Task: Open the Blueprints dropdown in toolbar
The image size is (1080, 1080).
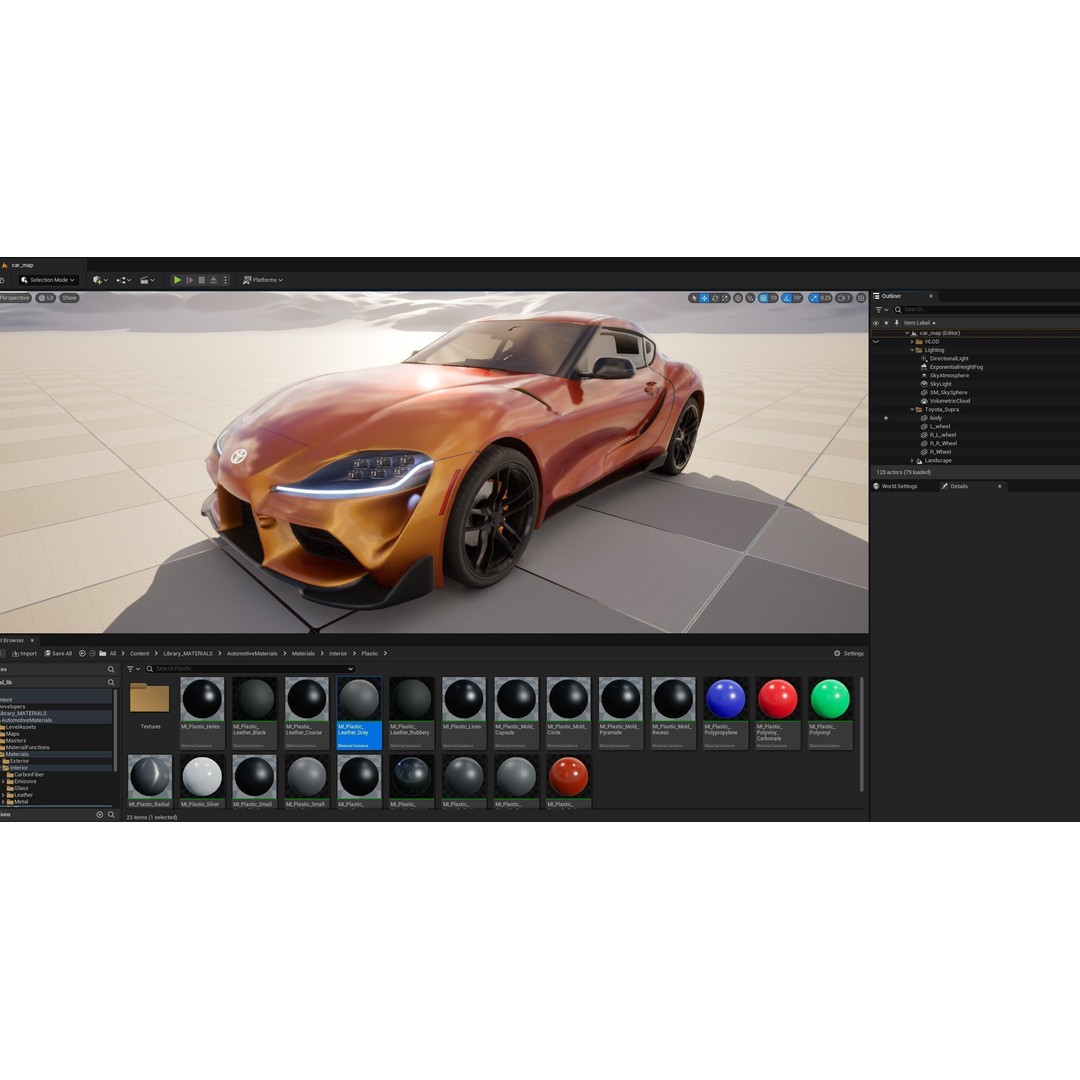Action: [123, 280]
